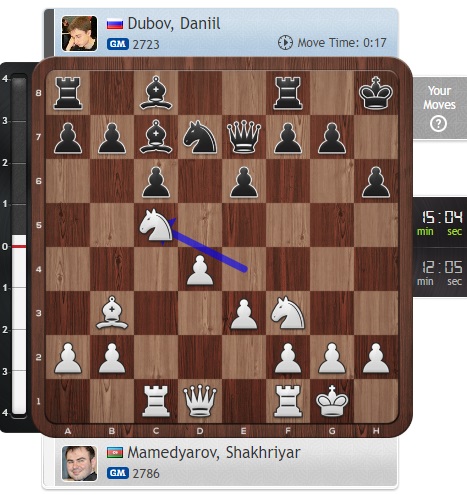Open the Your Moves panel
Viewport: 467px width, 495px height.
pyautogui.click(x=440, y=108)
